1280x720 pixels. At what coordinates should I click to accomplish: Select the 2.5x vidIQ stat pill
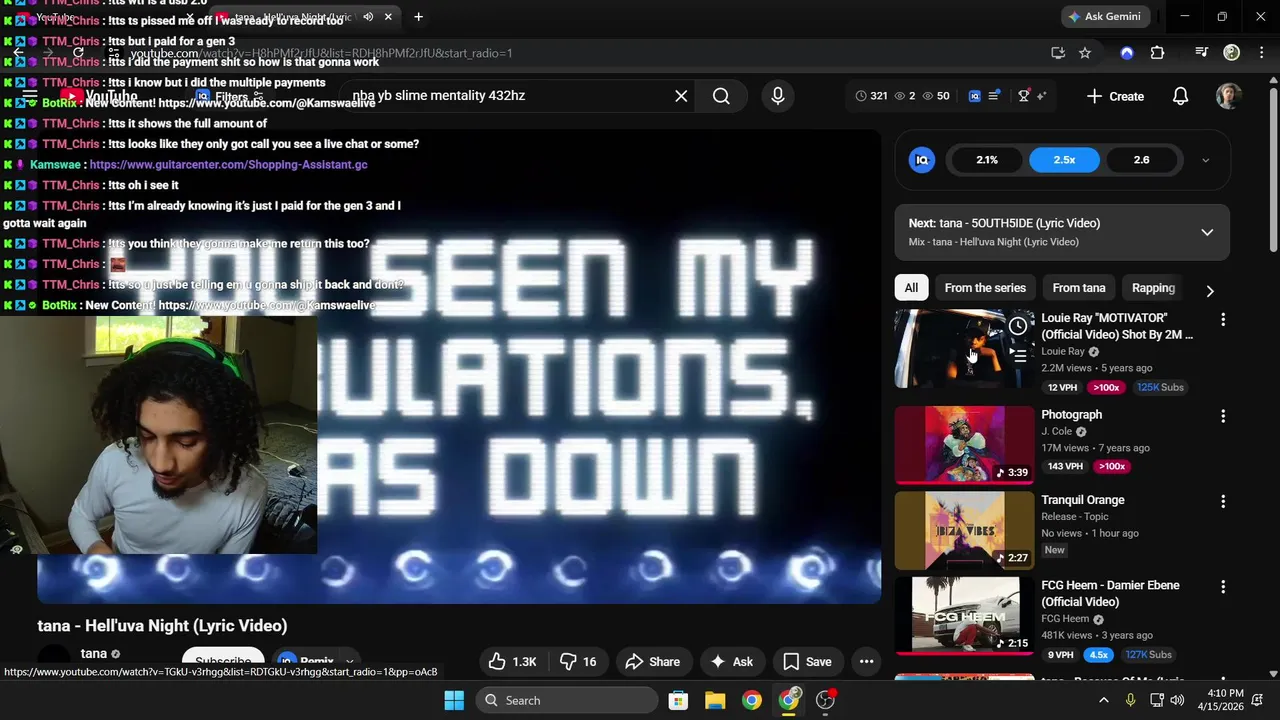pos(1064,160)
